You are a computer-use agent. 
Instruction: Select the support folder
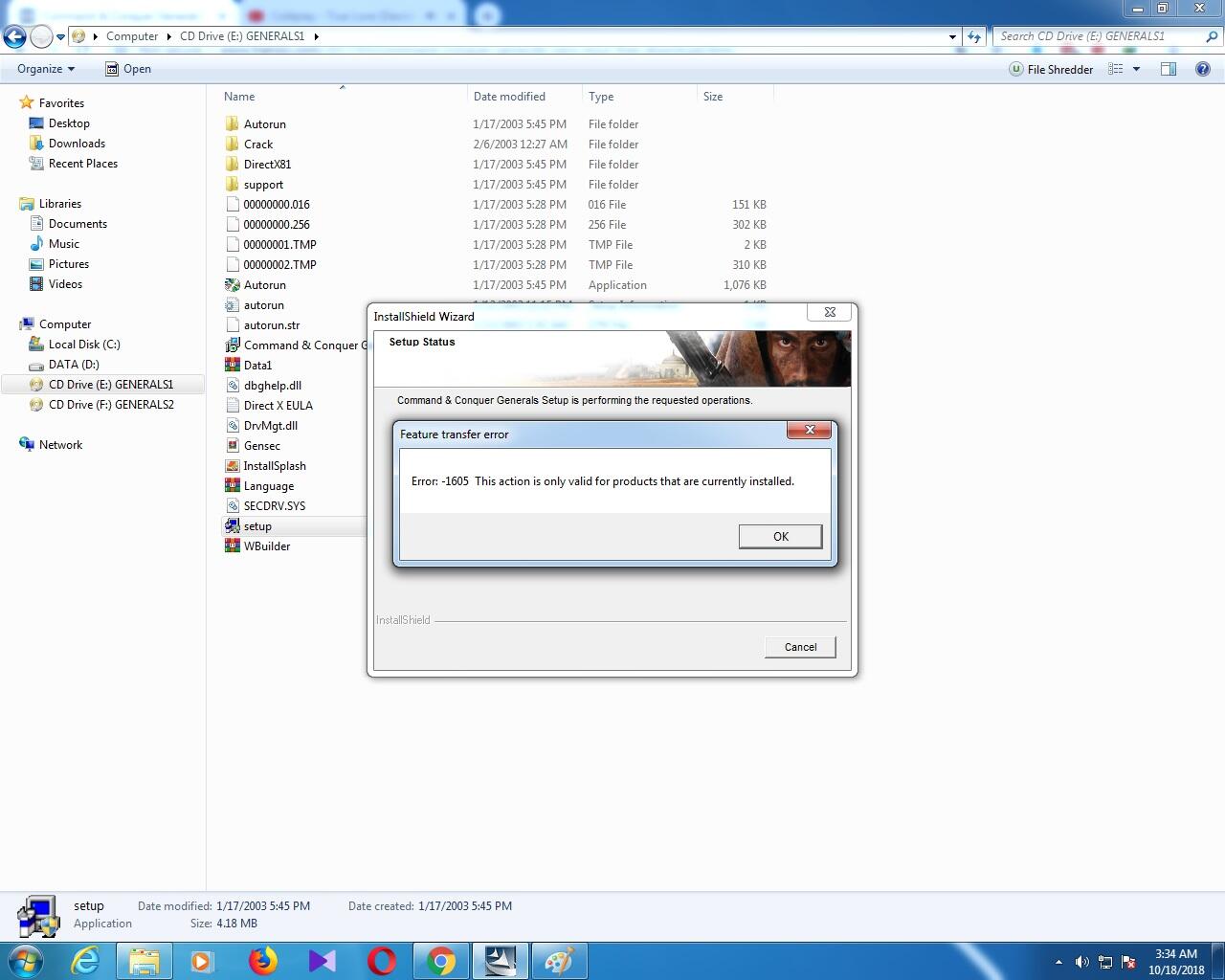(263, 185)
